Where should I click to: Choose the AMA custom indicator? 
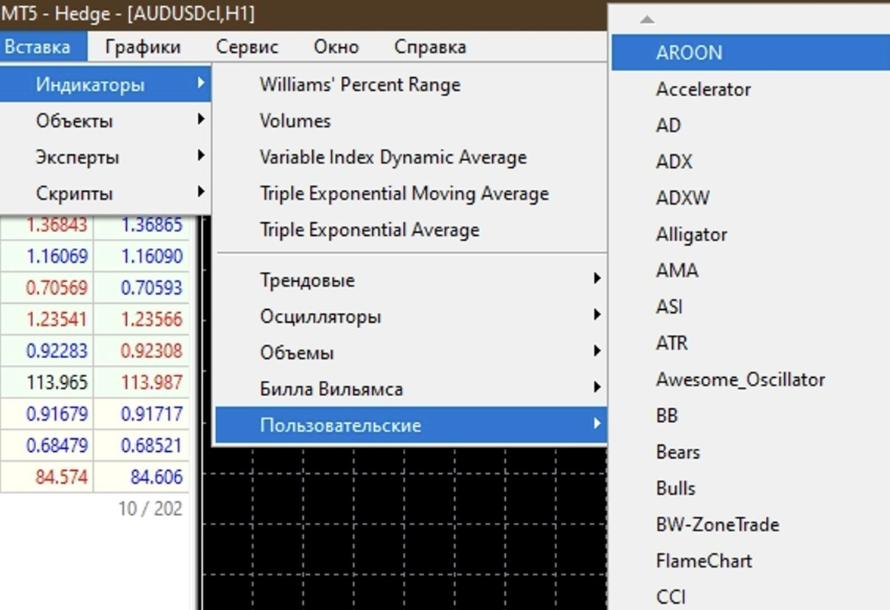(750, 271)
